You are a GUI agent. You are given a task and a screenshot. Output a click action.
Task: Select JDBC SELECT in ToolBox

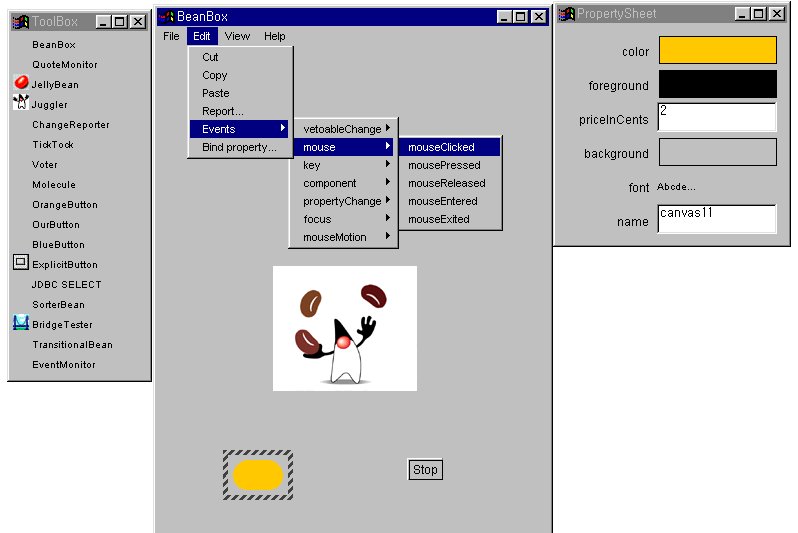click(67, 285)
